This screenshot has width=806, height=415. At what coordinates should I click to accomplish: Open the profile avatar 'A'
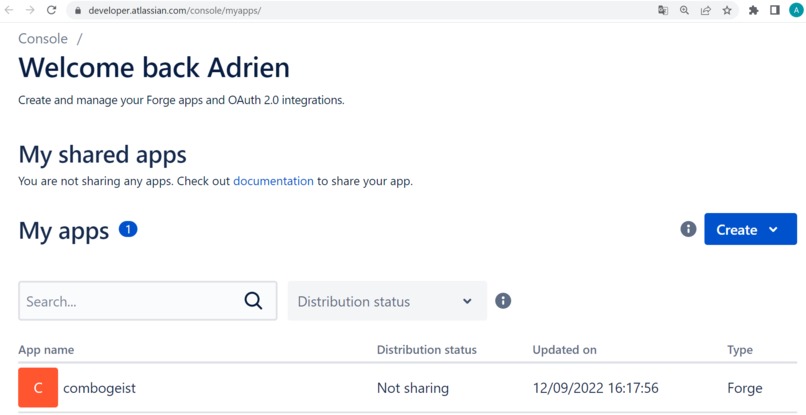(x=796, y=10)
